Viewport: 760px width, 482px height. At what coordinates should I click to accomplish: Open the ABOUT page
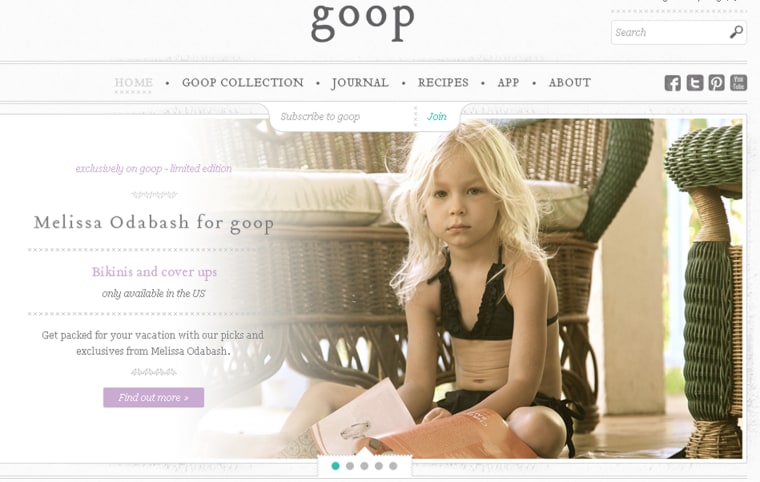click(570, 83)
